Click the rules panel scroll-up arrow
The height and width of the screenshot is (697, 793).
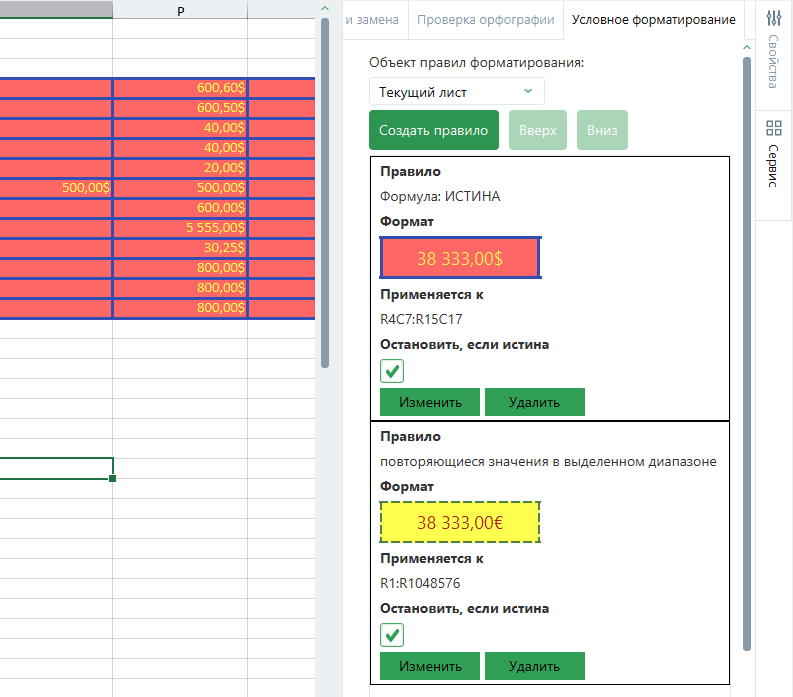pyautogui.click(x=746, y=47)
